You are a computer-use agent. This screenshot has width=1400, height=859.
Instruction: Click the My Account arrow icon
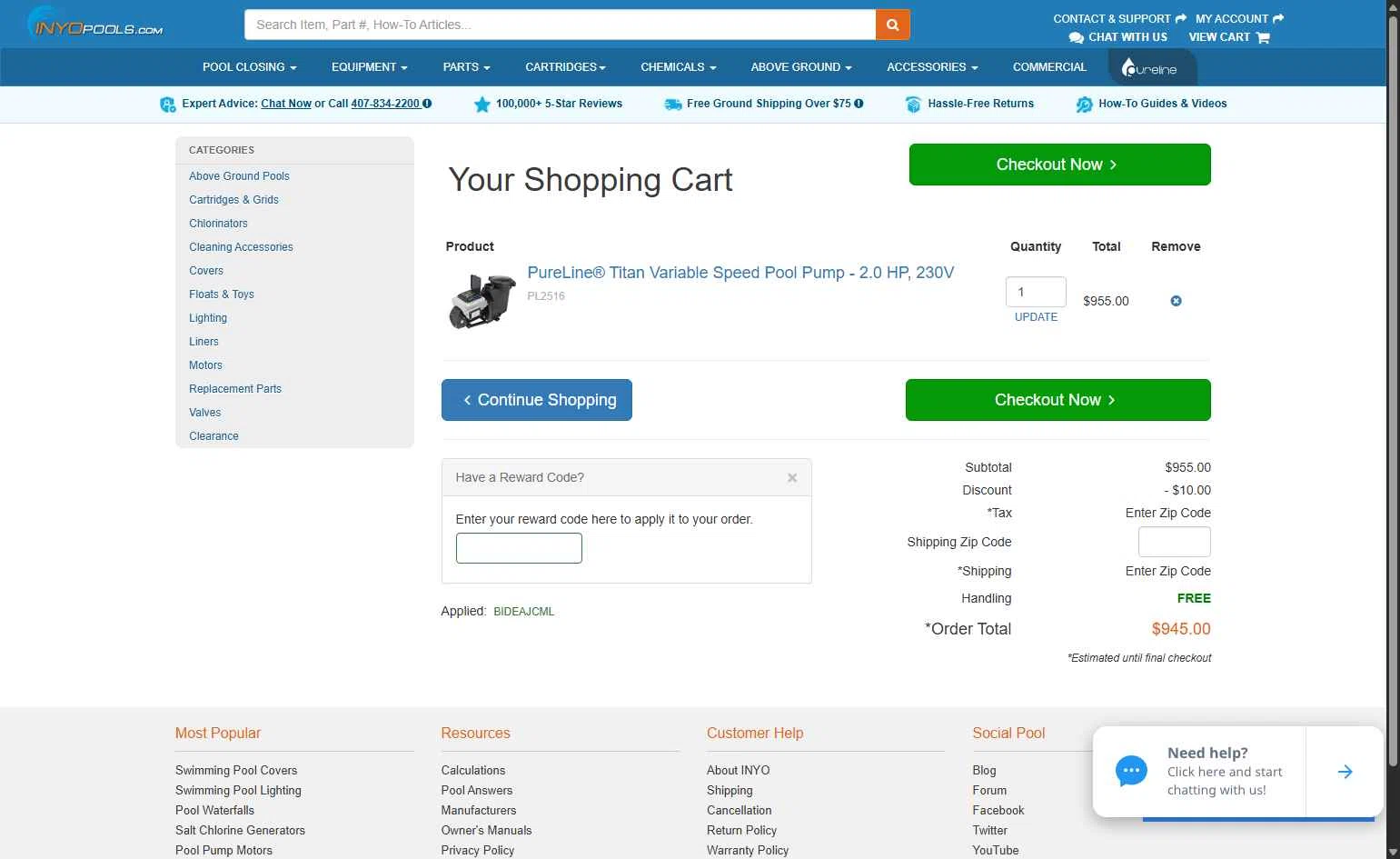coord(1278,18)
